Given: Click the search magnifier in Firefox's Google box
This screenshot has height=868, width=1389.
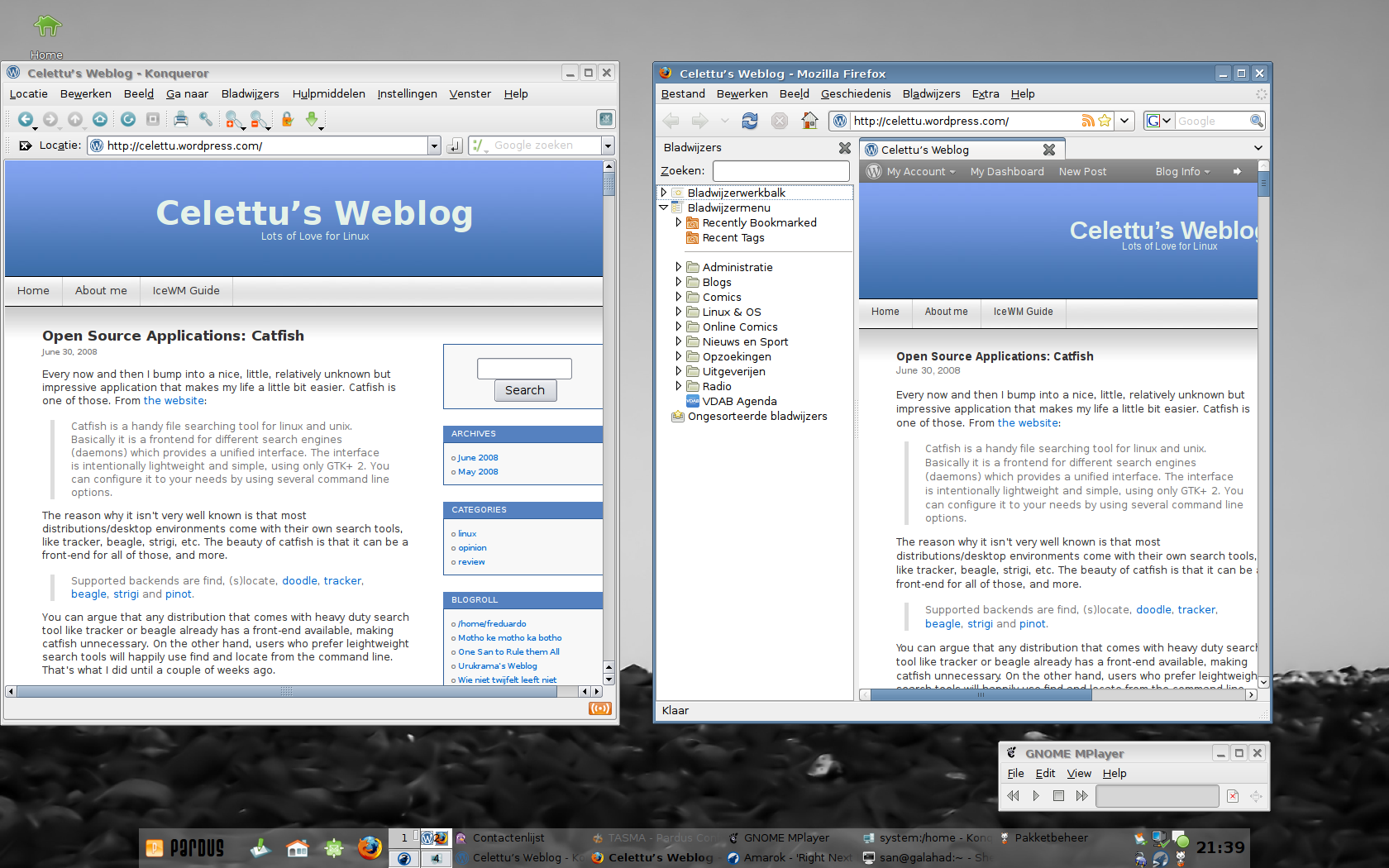Looking at the screenshot, I should tap(1256, 121).
